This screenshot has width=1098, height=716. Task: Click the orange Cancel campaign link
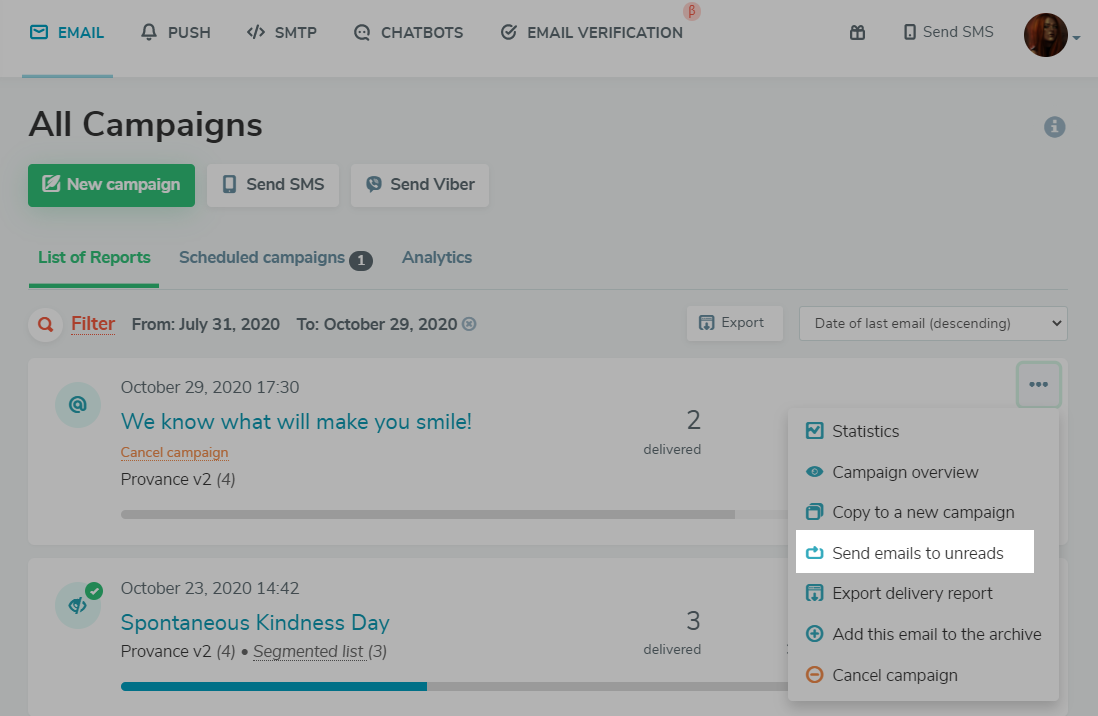coord(174,453)
